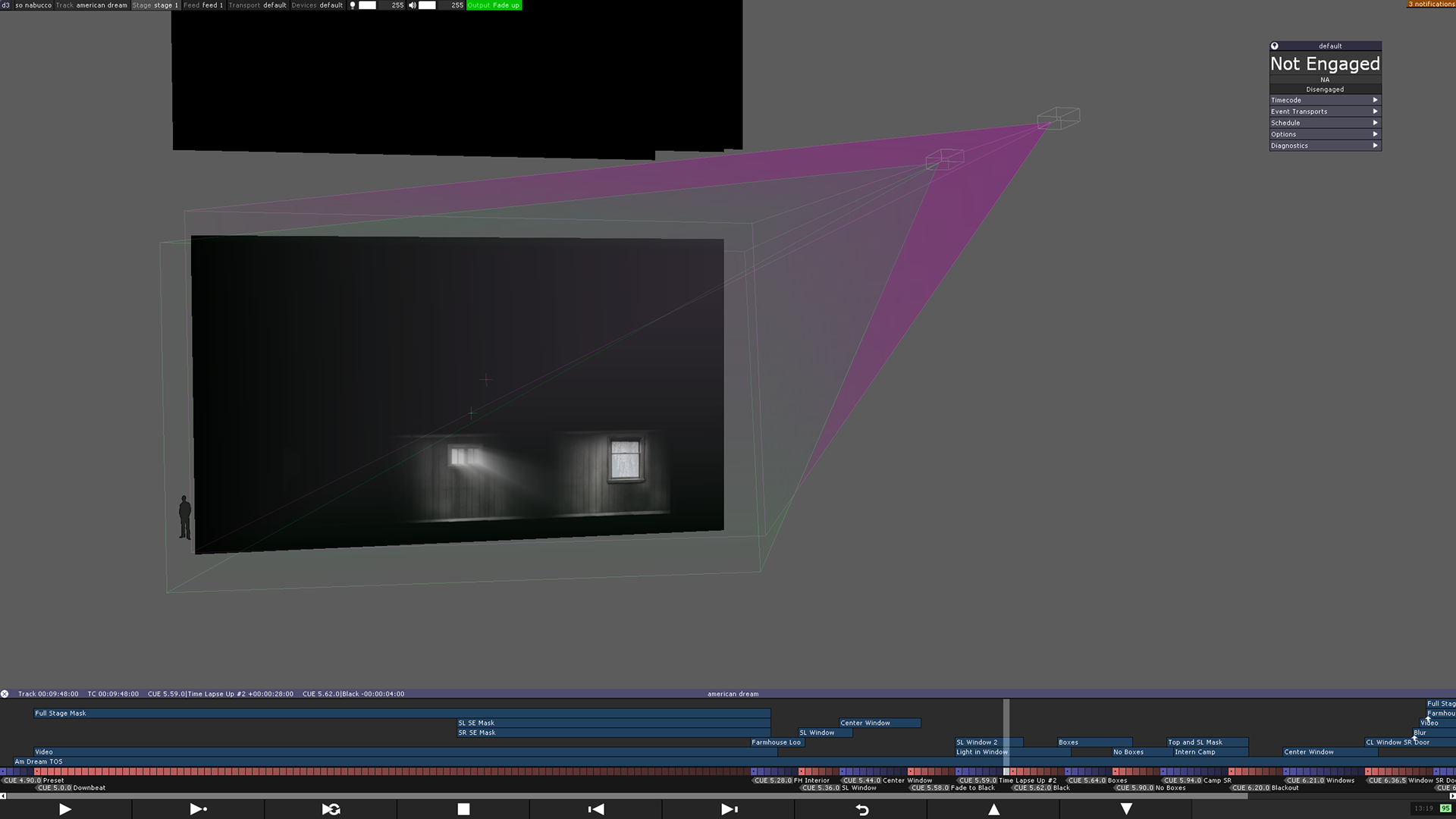This screenshot has height=819, width=1456.
Task: Jump to next section icon
Action: 729,809
